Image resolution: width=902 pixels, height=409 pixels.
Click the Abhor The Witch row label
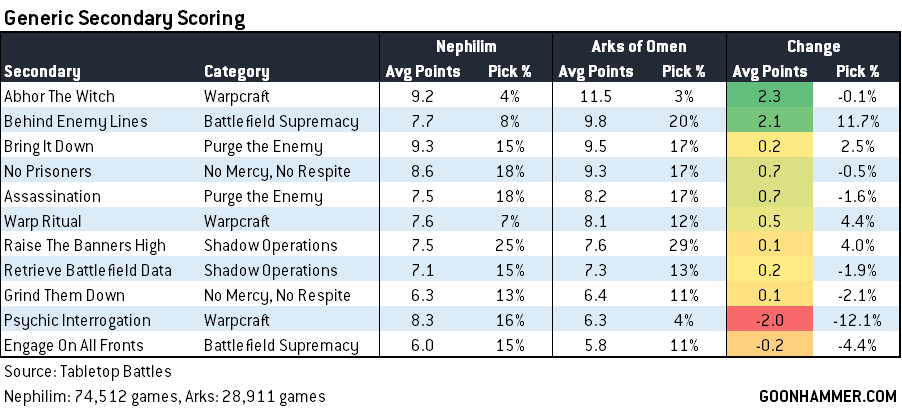pos(59,97)
